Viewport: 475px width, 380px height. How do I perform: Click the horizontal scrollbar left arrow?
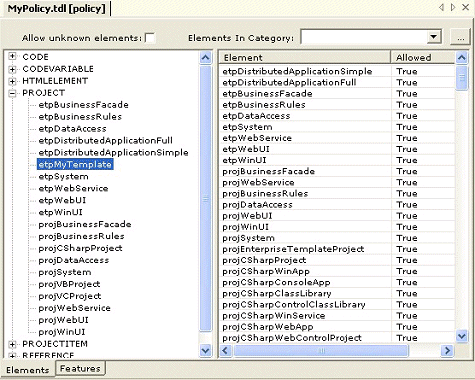pyautogui.click(x=226, y=351)
